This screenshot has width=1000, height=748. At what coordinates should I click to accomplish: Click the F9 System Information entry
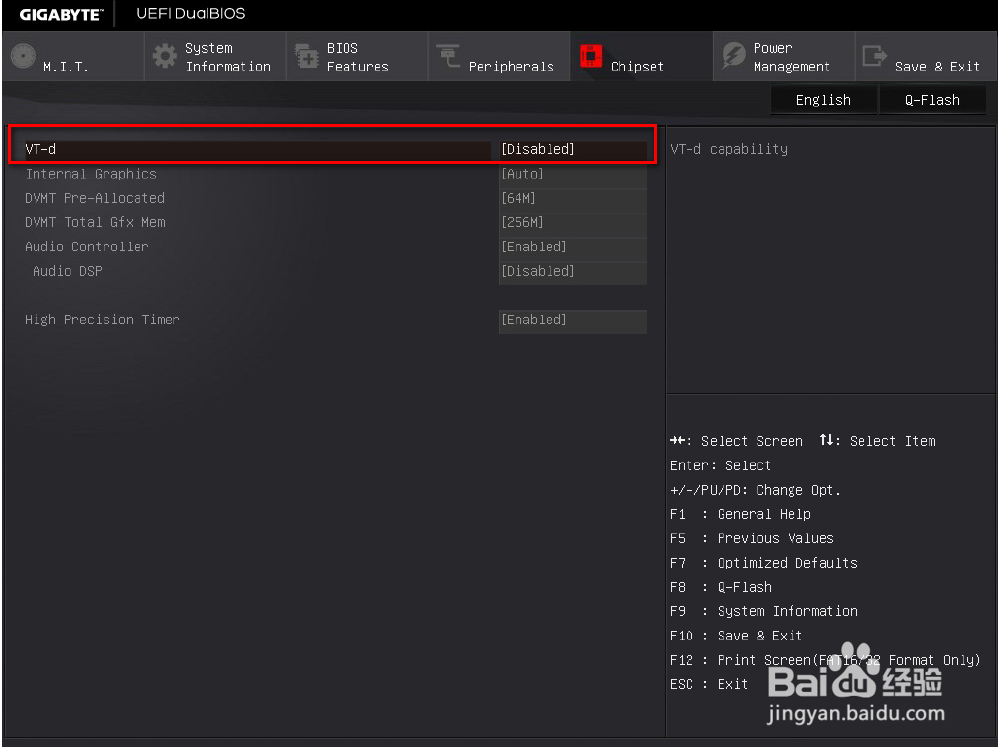(x=764, y=612)
